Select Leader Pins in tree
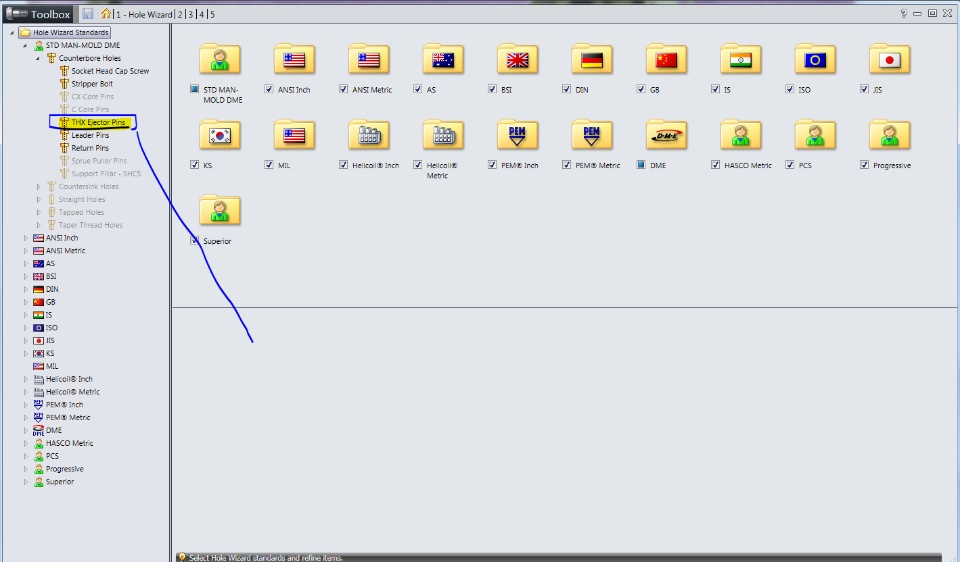Screen dimensions: 960x562 (90, 135)
